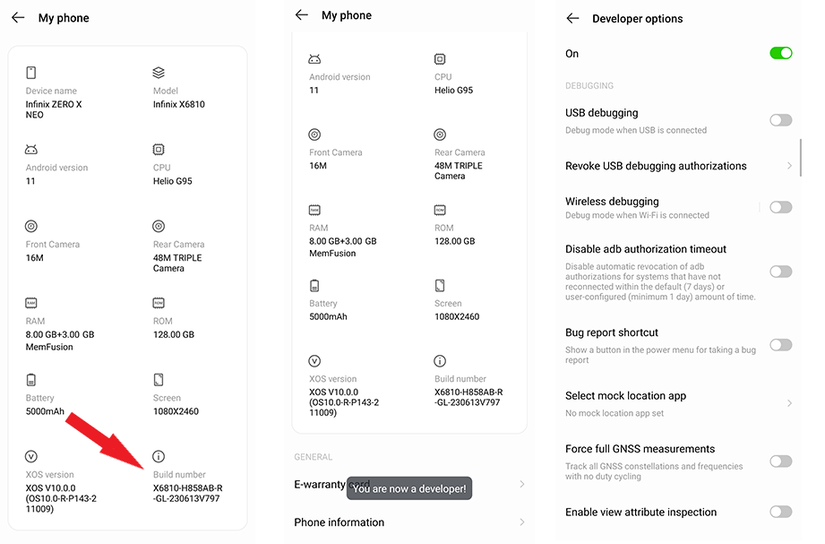Image resolution: width=825 pixels, height=544 pixels.
Task: Toggle Force full GNSS measurements switch
Action: point(781,461)
